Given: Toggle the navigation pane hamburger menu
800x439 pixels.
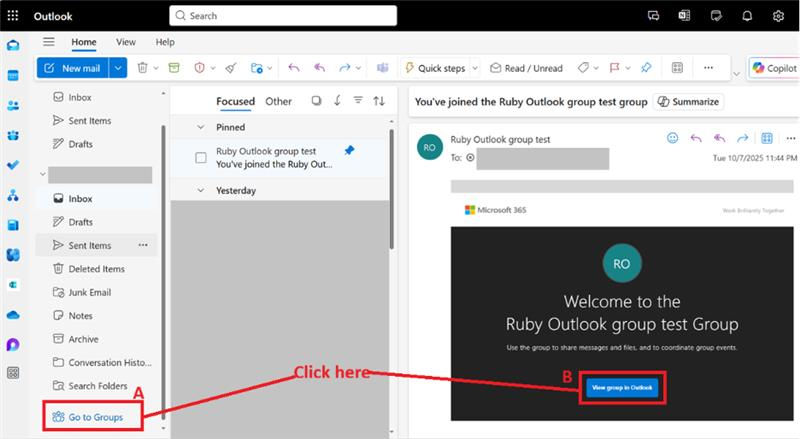Looking at the screenshot, I should tap(49, 42).
